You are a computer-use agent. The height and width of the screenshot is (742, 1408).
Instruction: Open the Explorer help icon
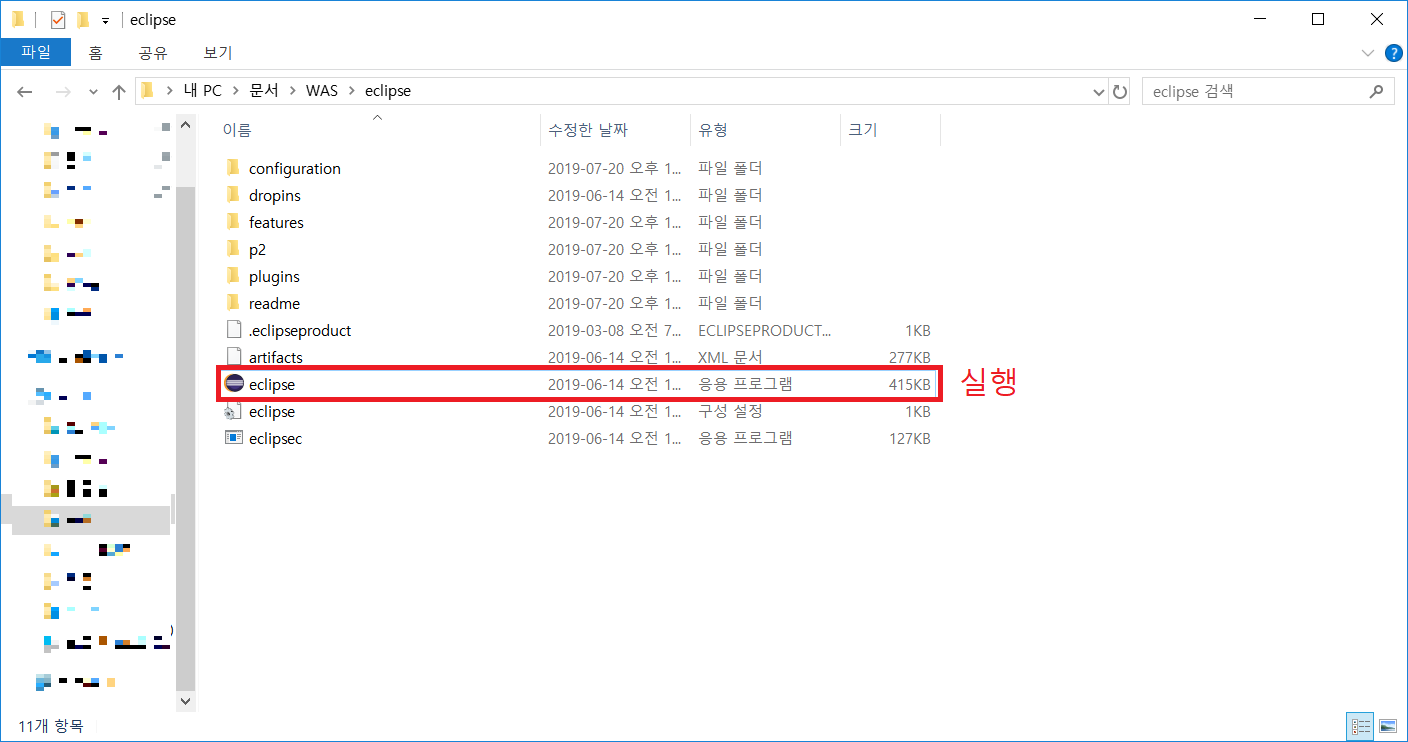[1393, 52]
